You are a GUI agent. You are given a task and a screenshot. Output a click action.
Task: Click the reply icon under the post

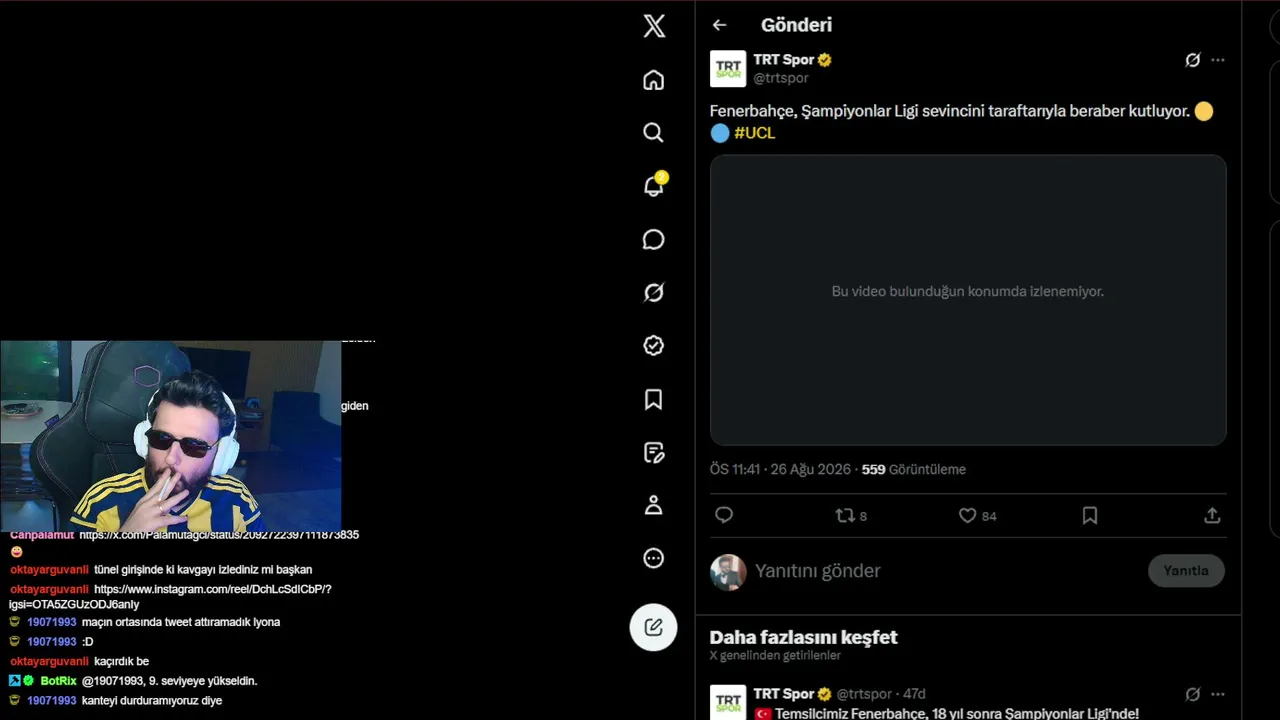(725, 515)
